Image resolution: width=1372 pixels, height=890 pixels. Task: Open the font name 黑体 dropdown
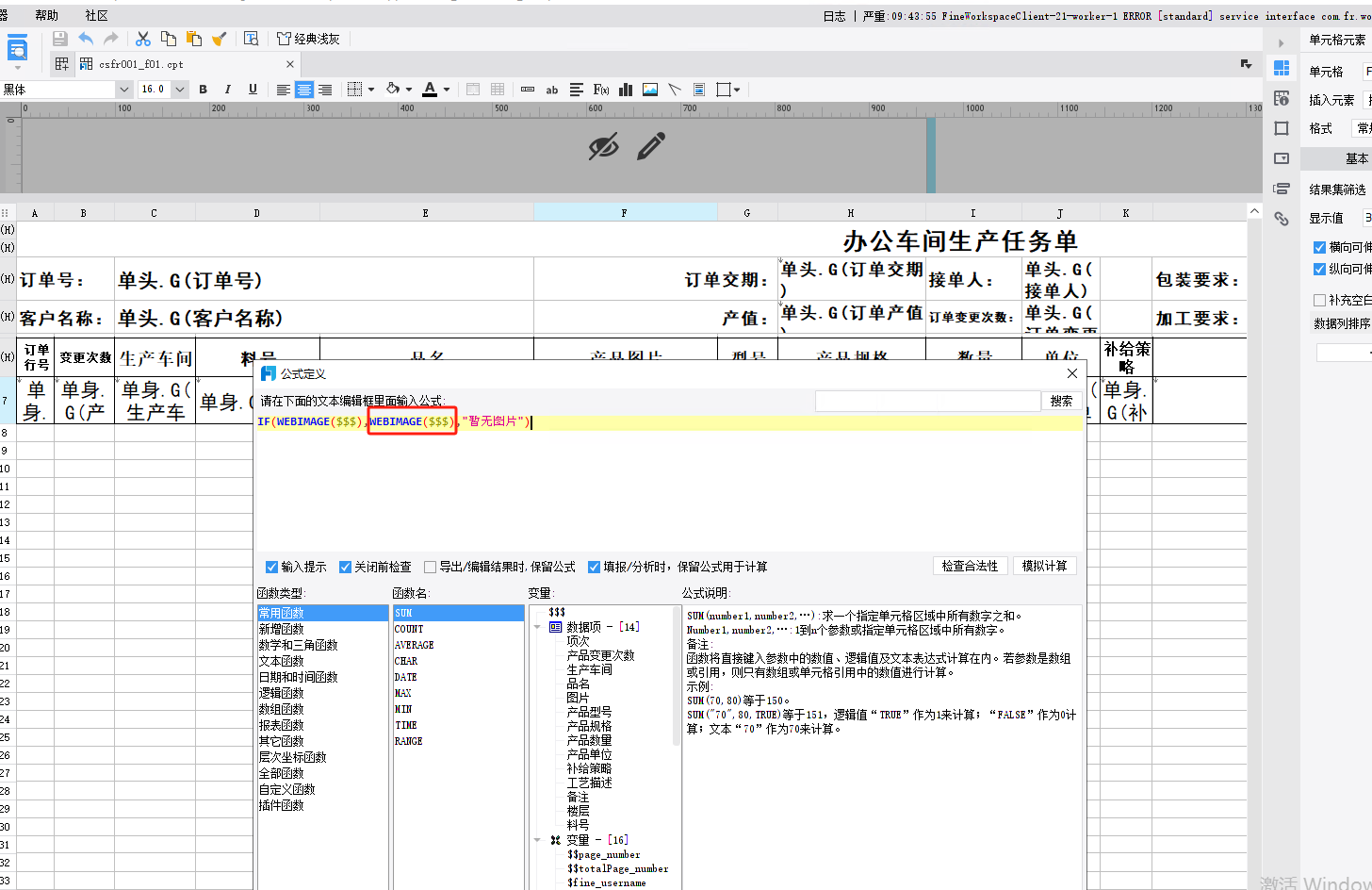[123, 90]
